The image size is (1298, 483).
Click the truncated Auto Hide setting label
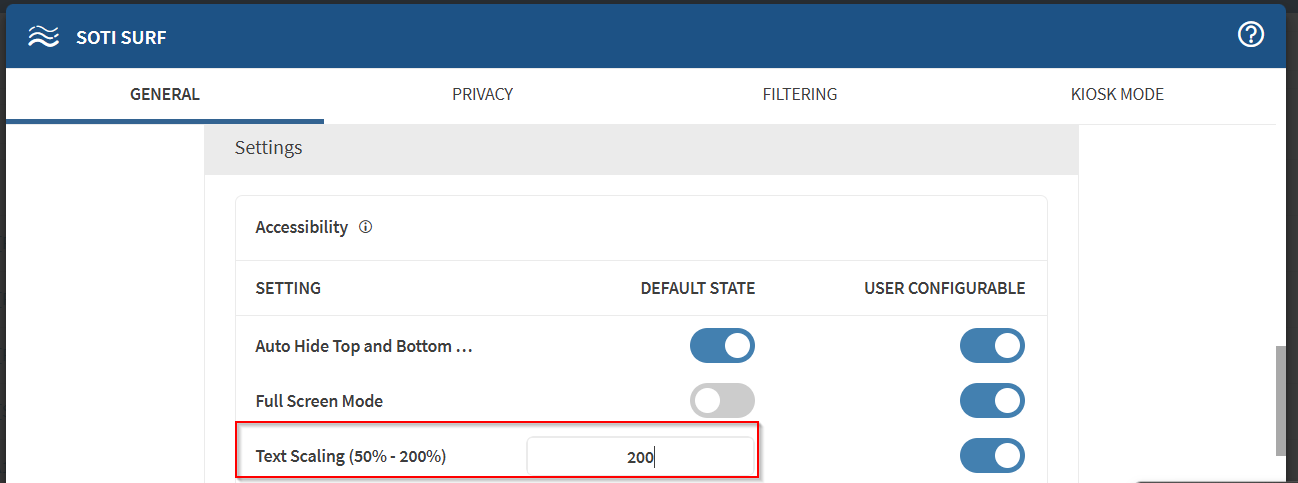(x=363, y=346)
